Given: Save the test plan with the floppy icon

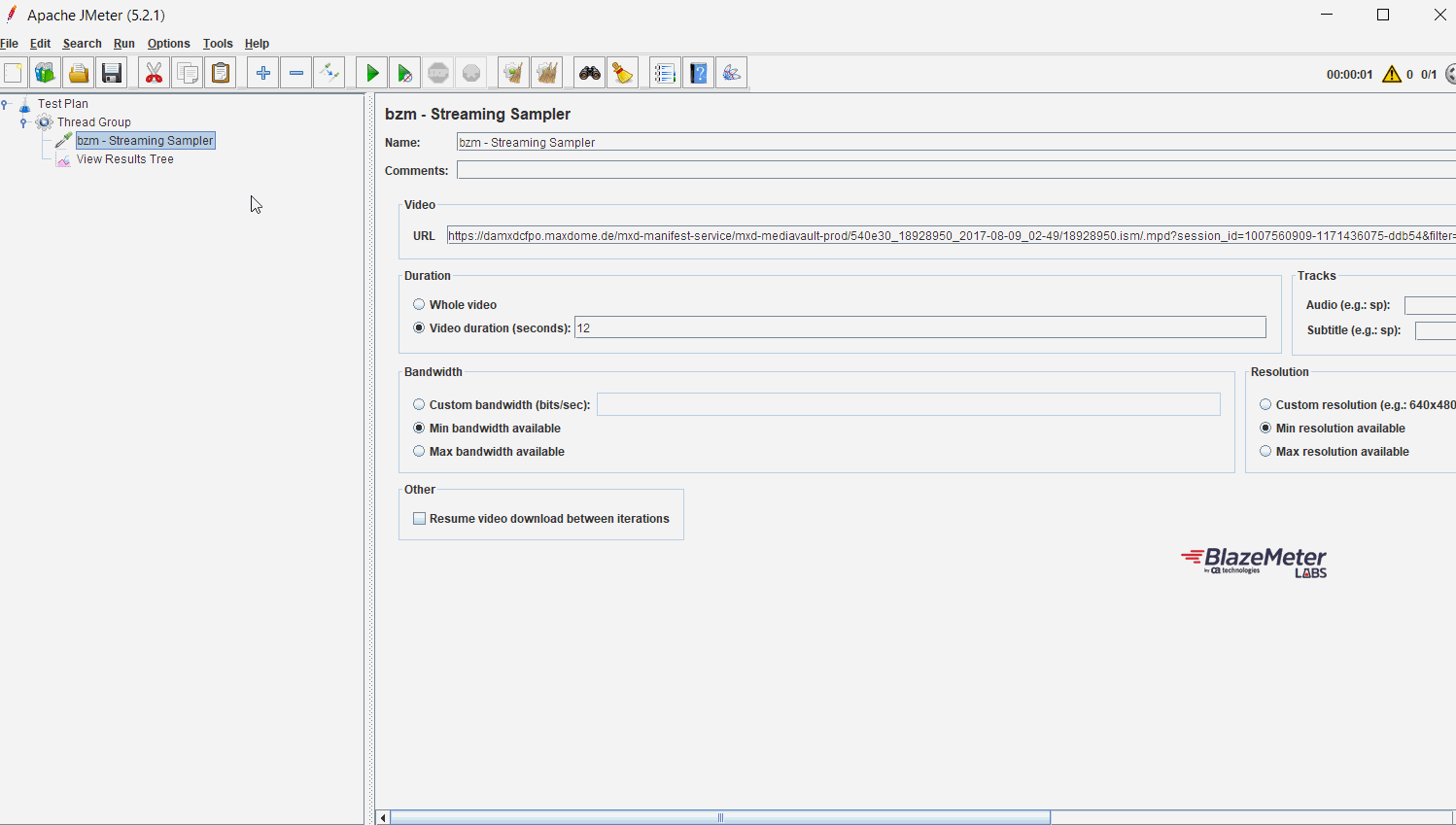Looking at the screenshot, I should [112, 73].
